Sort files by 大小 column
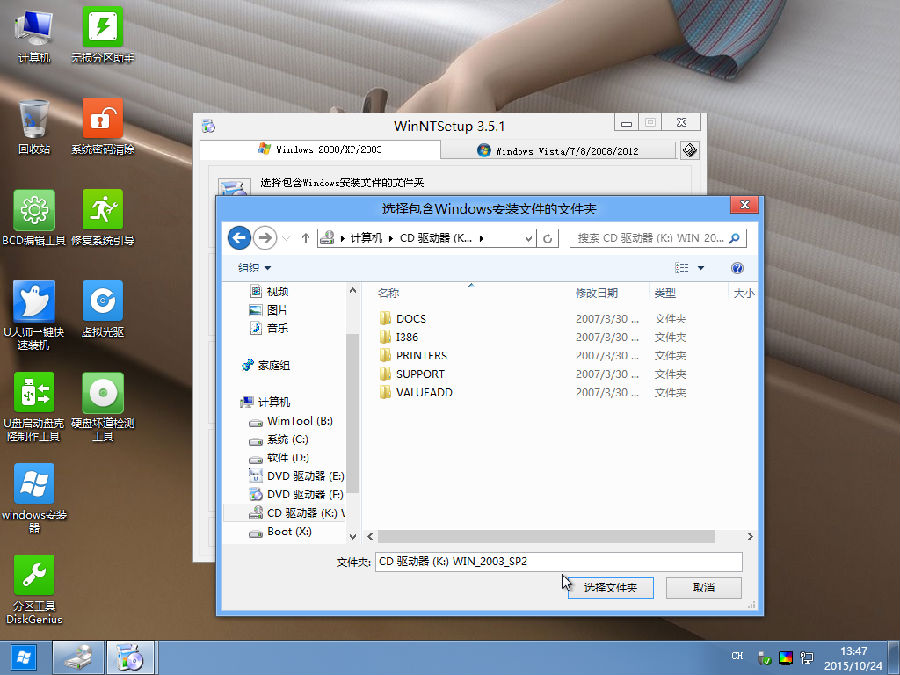This screenshot has height=675, width=900. [744, 293]
